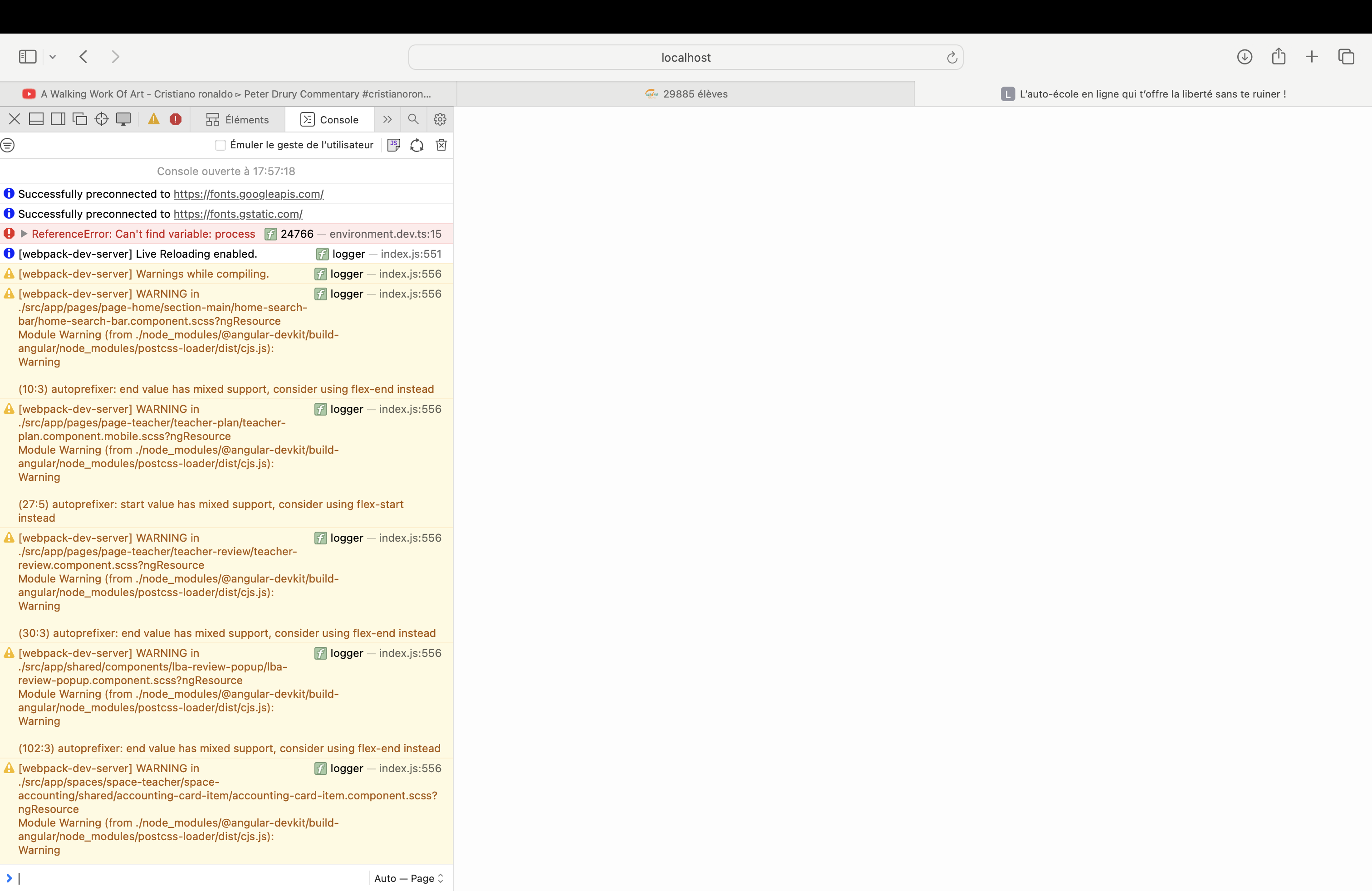Open the device settings monitor icon
1372x891 pixels.
(123, 119)
